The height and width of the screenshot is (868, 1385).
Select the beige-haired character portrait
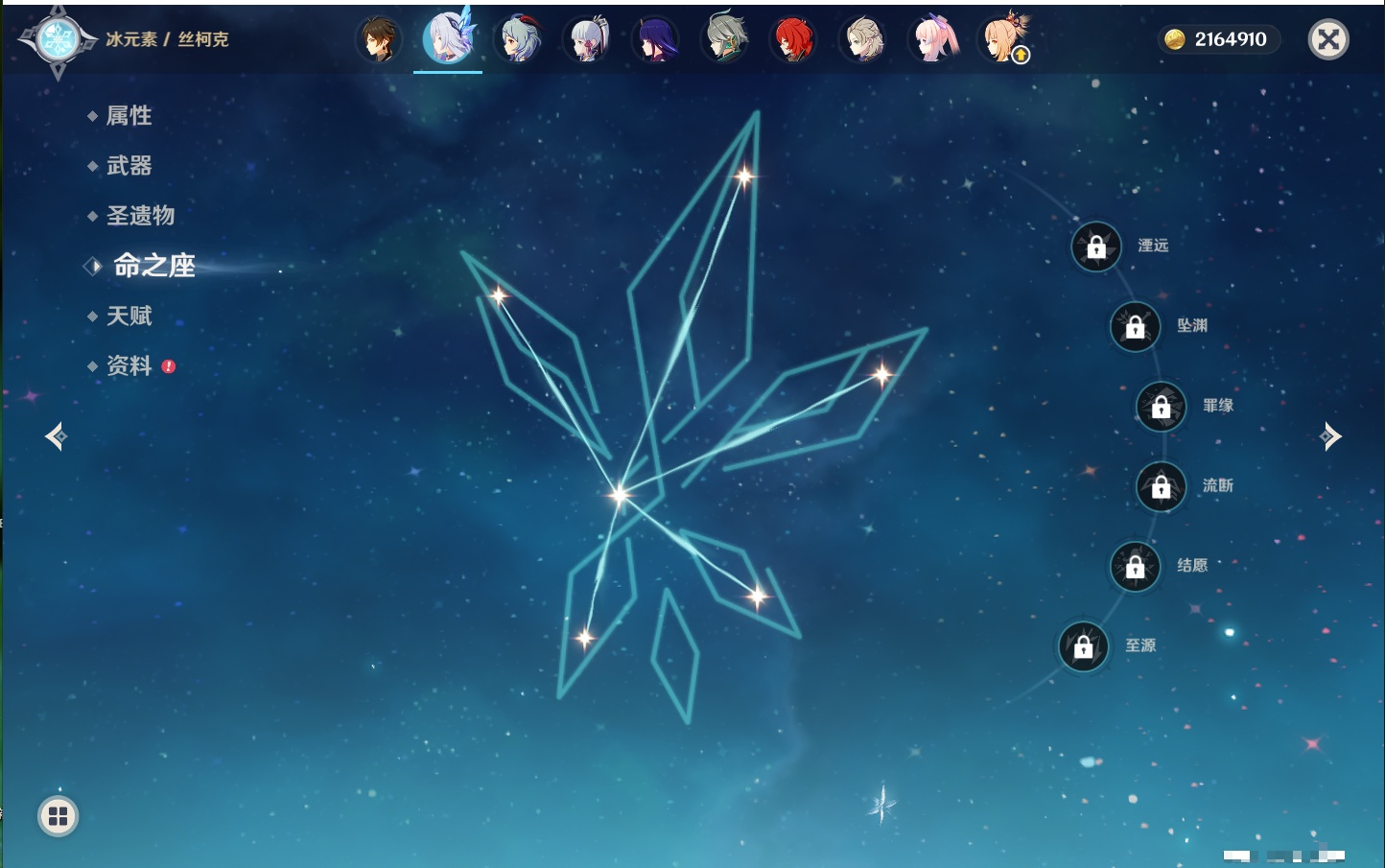tap(863, 39)
